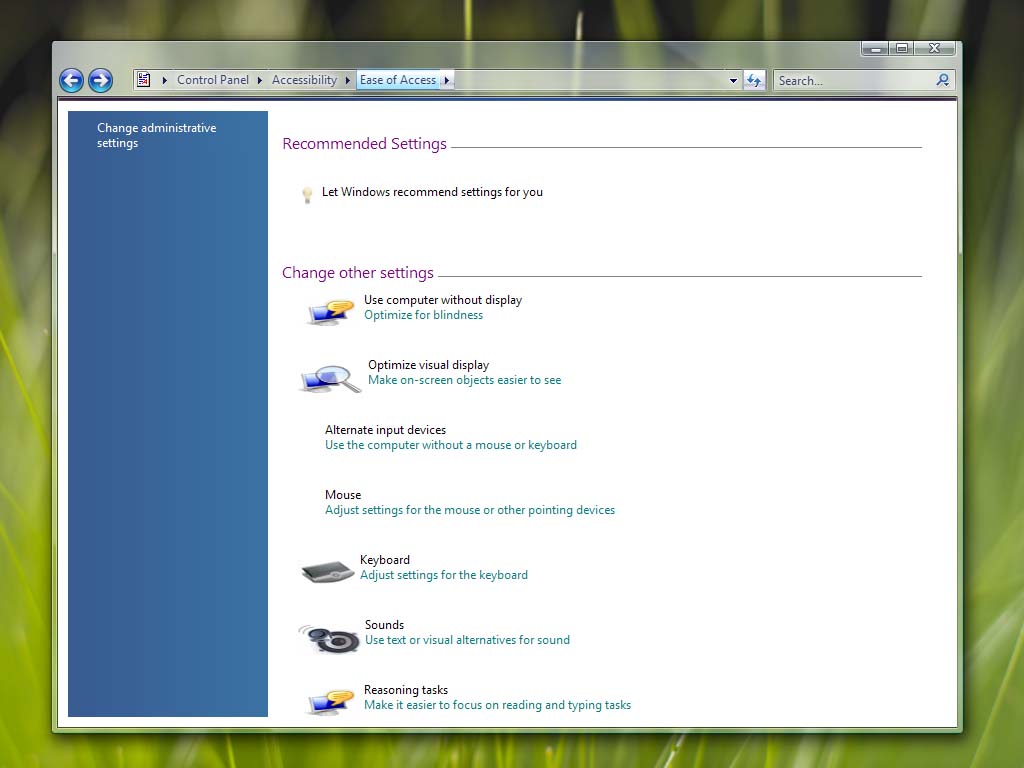Expand arrow after Ease of Access breadcrumb
The width and height of the screenshot is (1024, 768).
[447, 80]
